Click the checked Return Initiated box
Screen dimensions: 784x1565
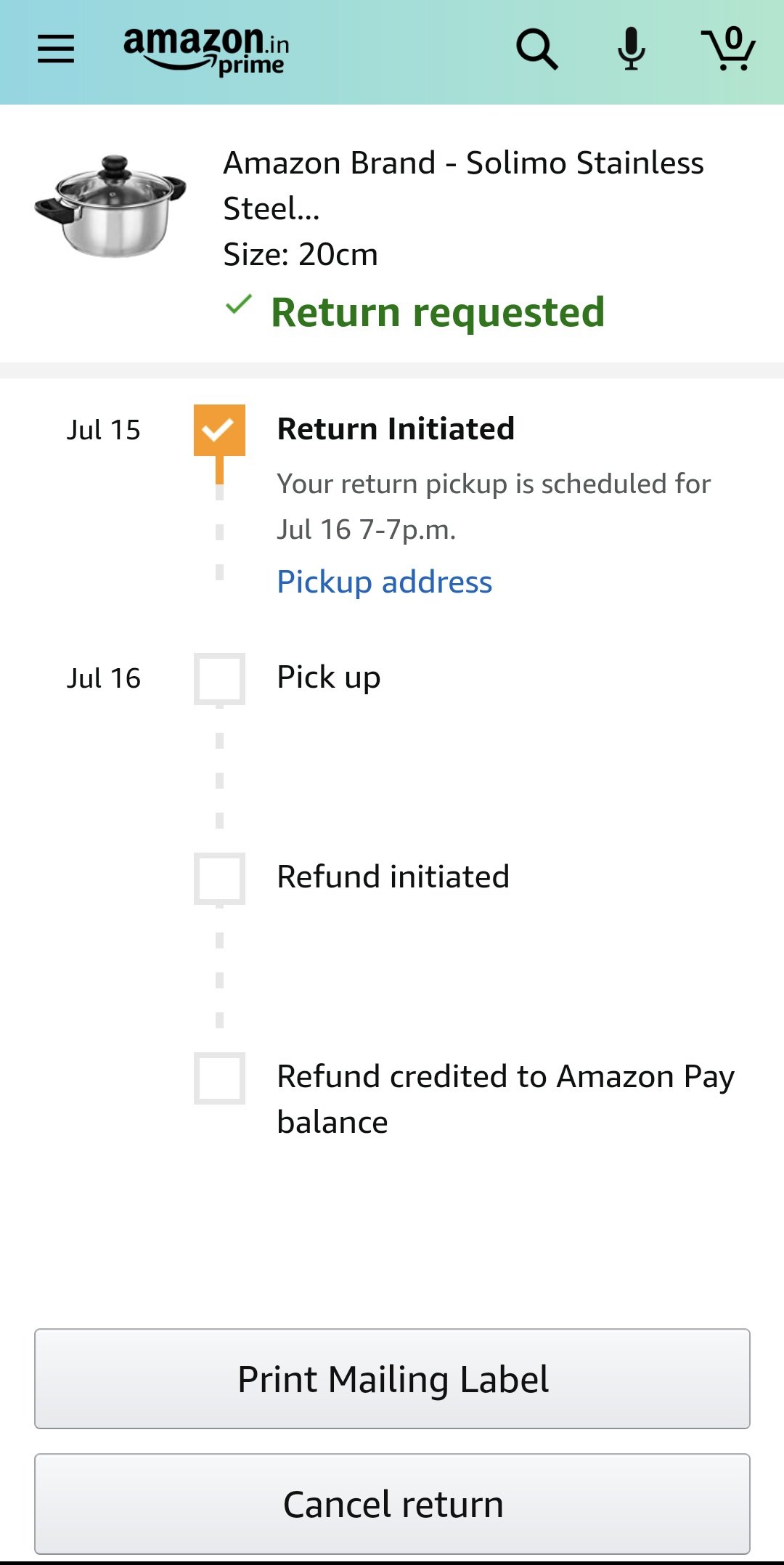(219, 430)
